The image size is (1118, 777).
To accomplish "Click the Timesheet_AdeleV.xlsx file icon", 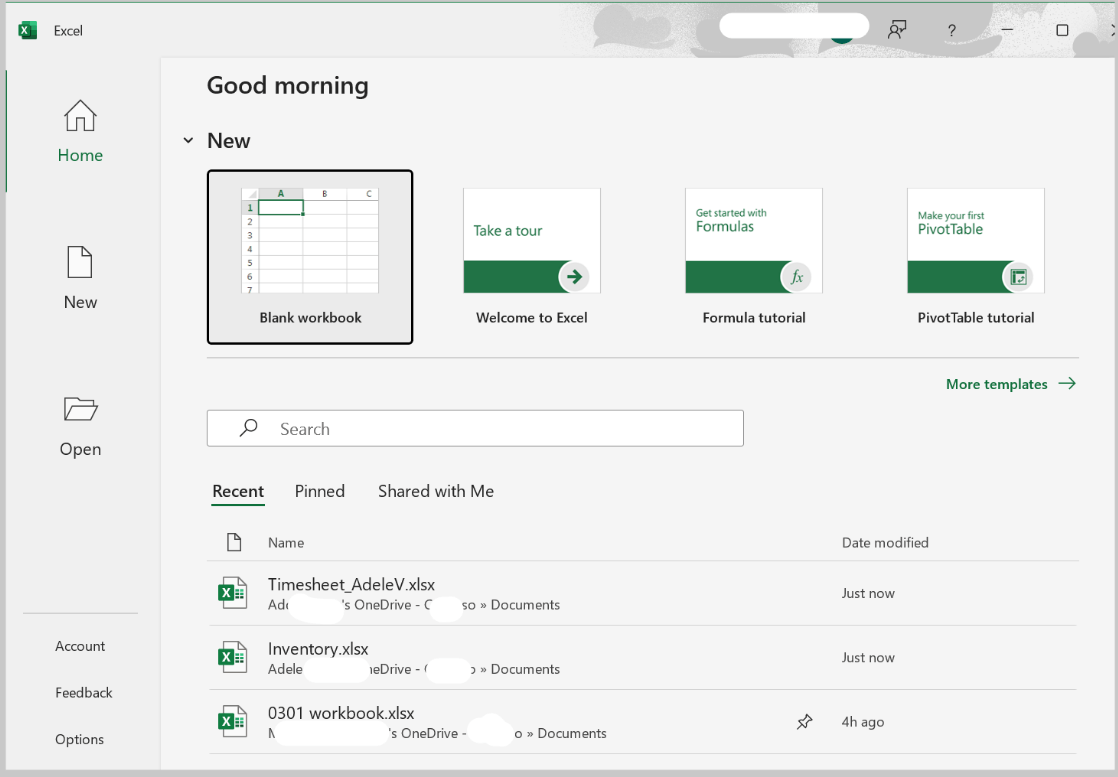I will [x=232, y=593].
